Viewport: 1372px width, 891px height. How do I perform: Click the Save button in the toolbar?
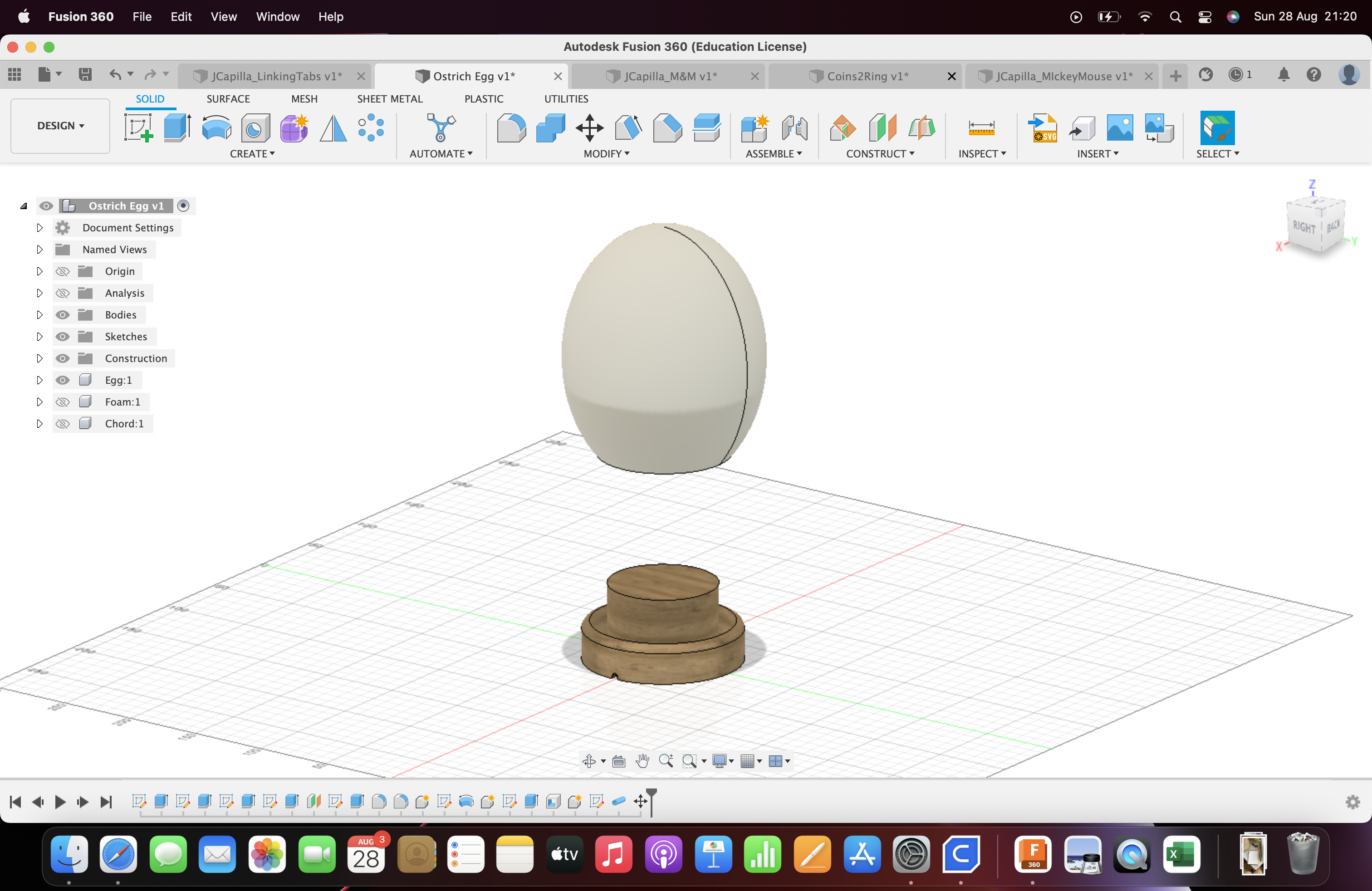click(85, 75)
